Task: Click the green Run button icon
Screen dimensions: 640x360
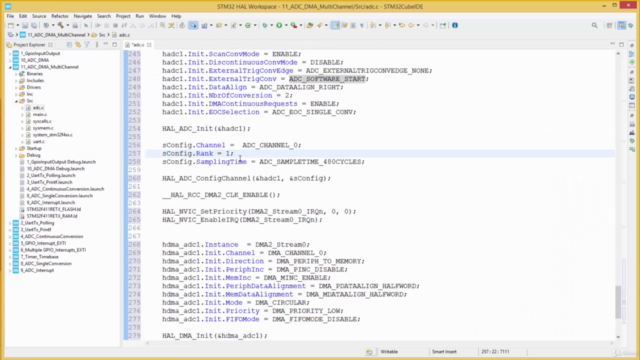Action: coord(279,25)
